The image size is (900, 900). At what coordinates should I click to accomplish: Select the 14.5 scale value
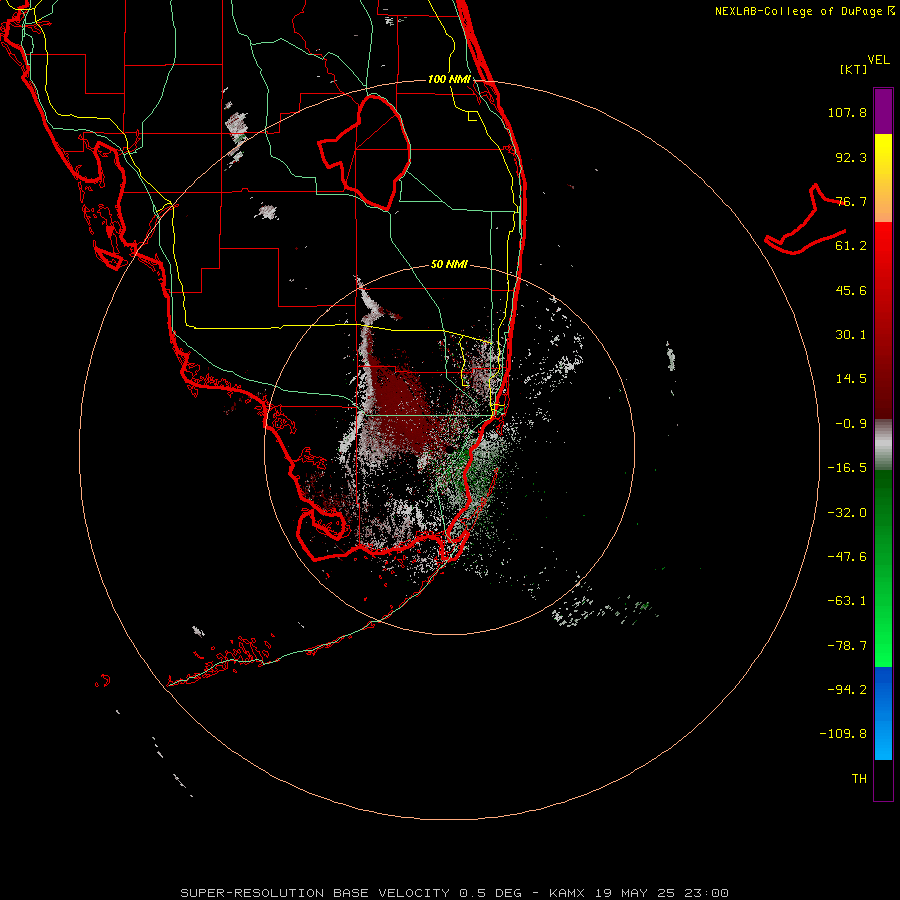point(851,379)
